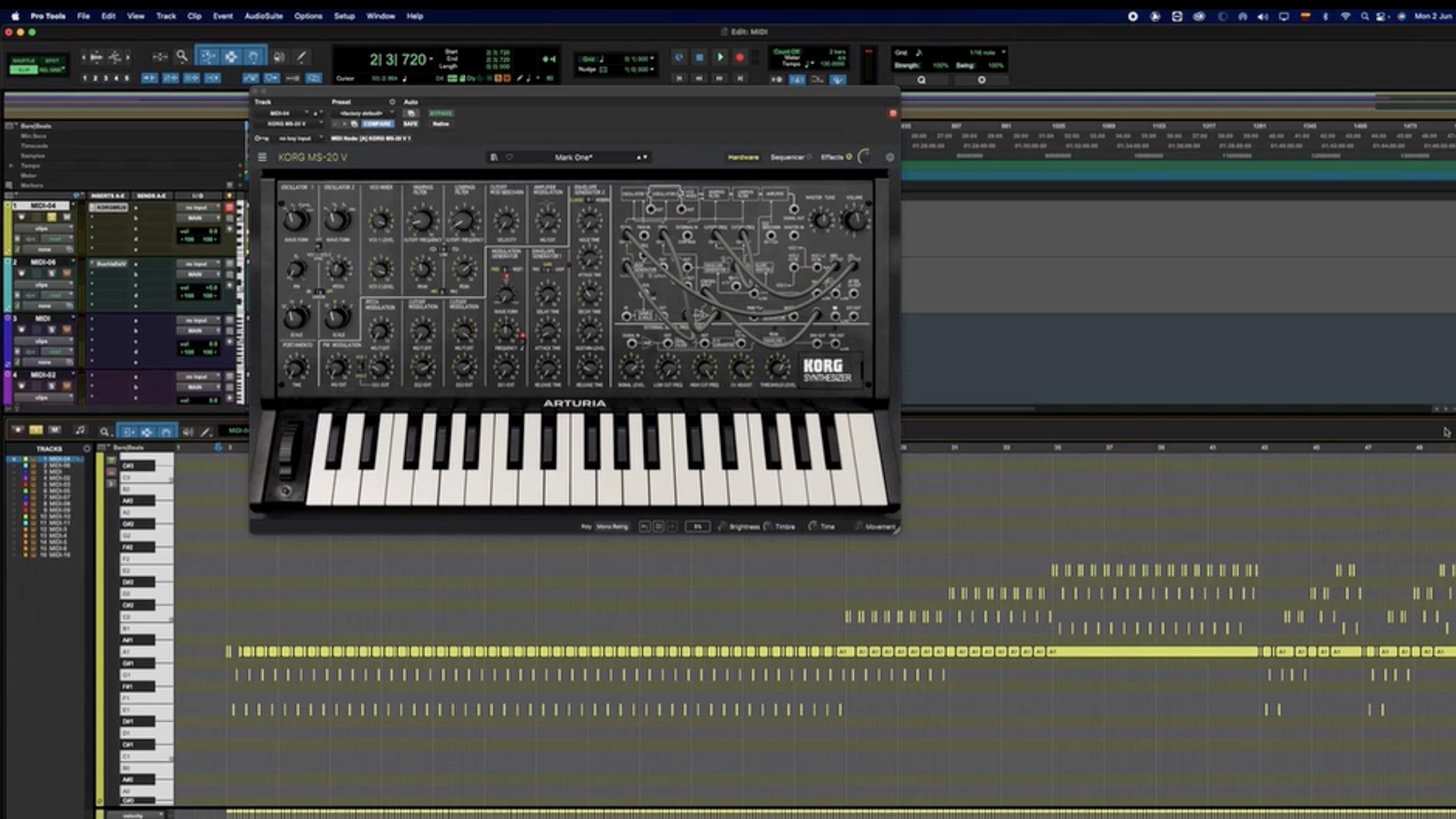Screen dimensions: 1456x819
Task: Solo the MIDI-06 track
Action: point(52,272)
